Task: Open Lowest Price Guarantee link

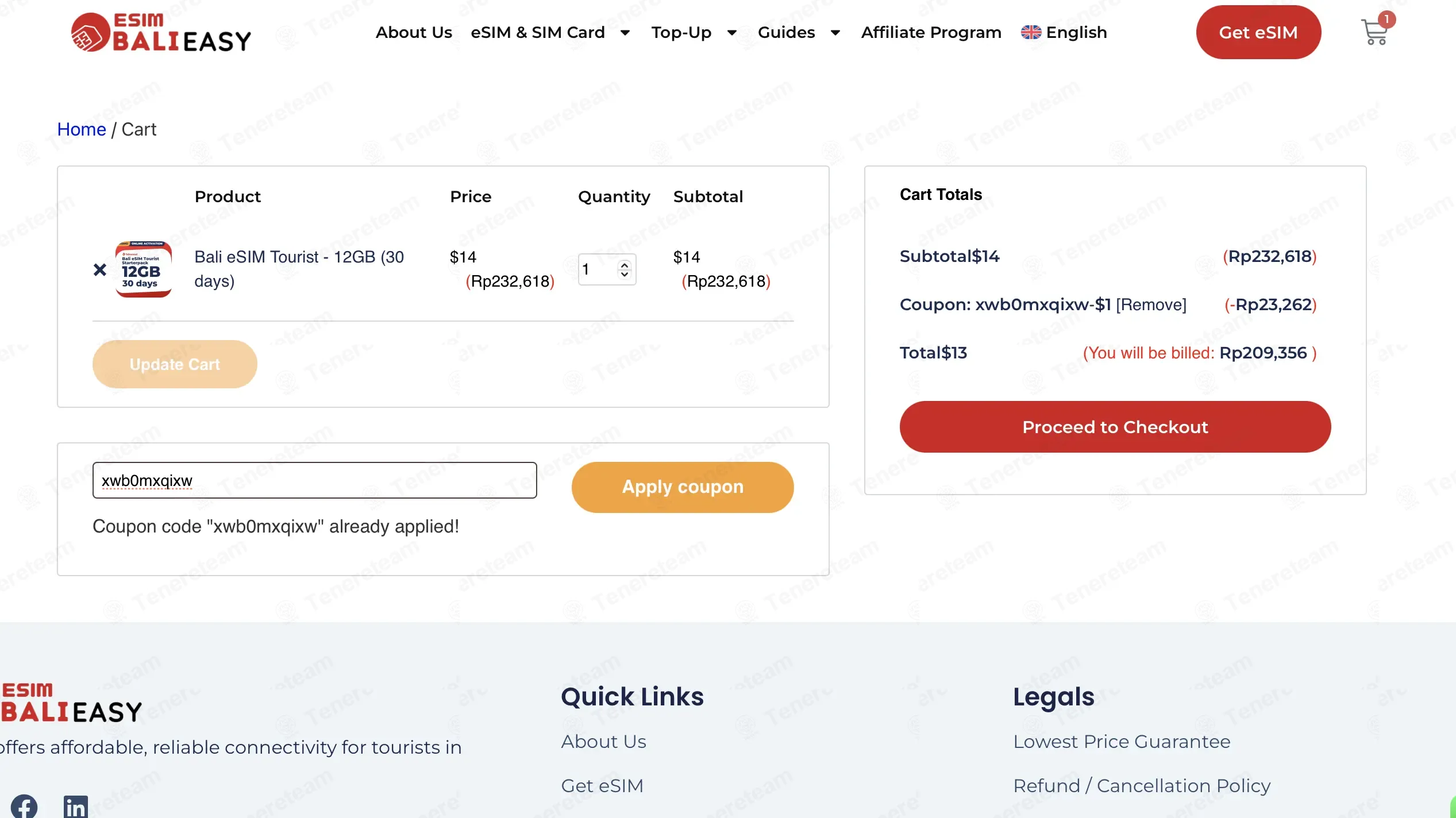Action: 1122,742
